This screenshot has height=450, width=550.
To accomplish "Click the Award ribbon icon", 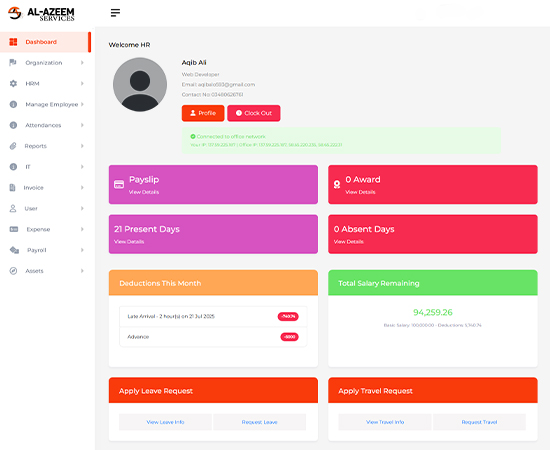I will point(337,184).
